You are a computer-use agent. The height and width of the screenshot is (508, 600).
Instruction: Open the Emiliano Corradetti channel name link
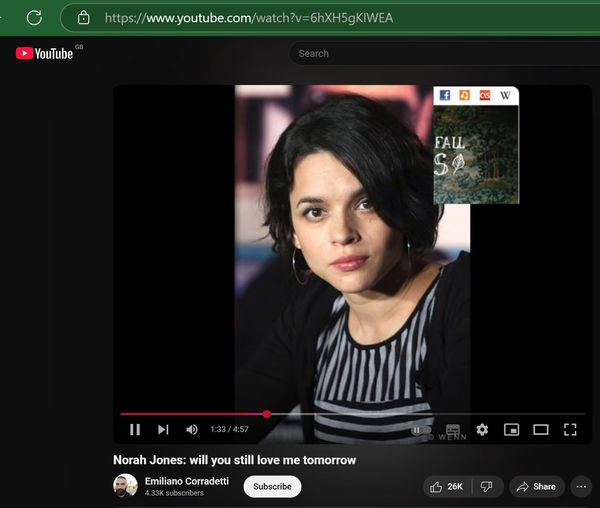187,481
